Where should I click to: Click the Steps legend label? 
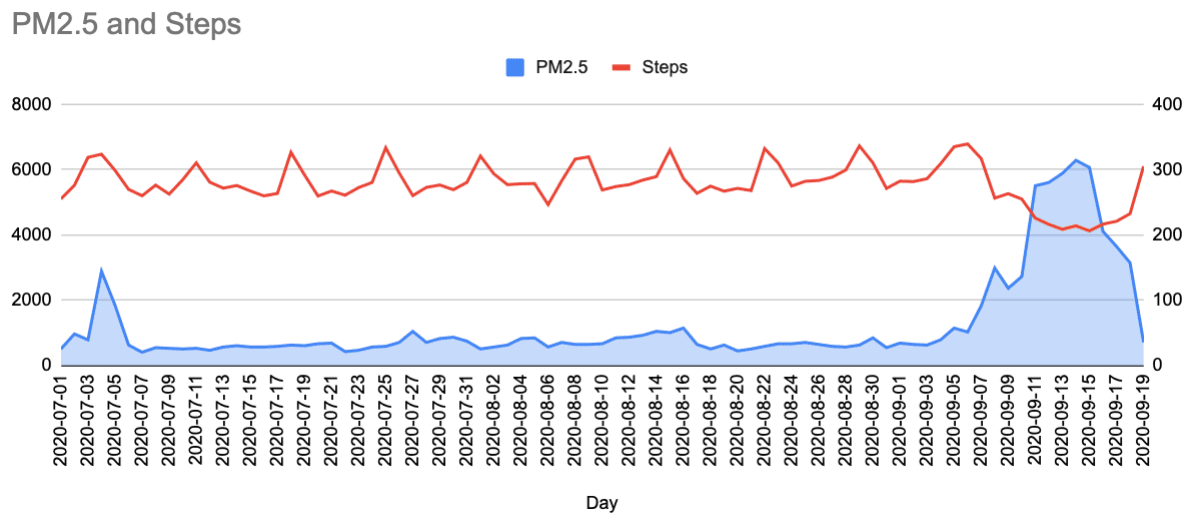[x=665, y=67]
